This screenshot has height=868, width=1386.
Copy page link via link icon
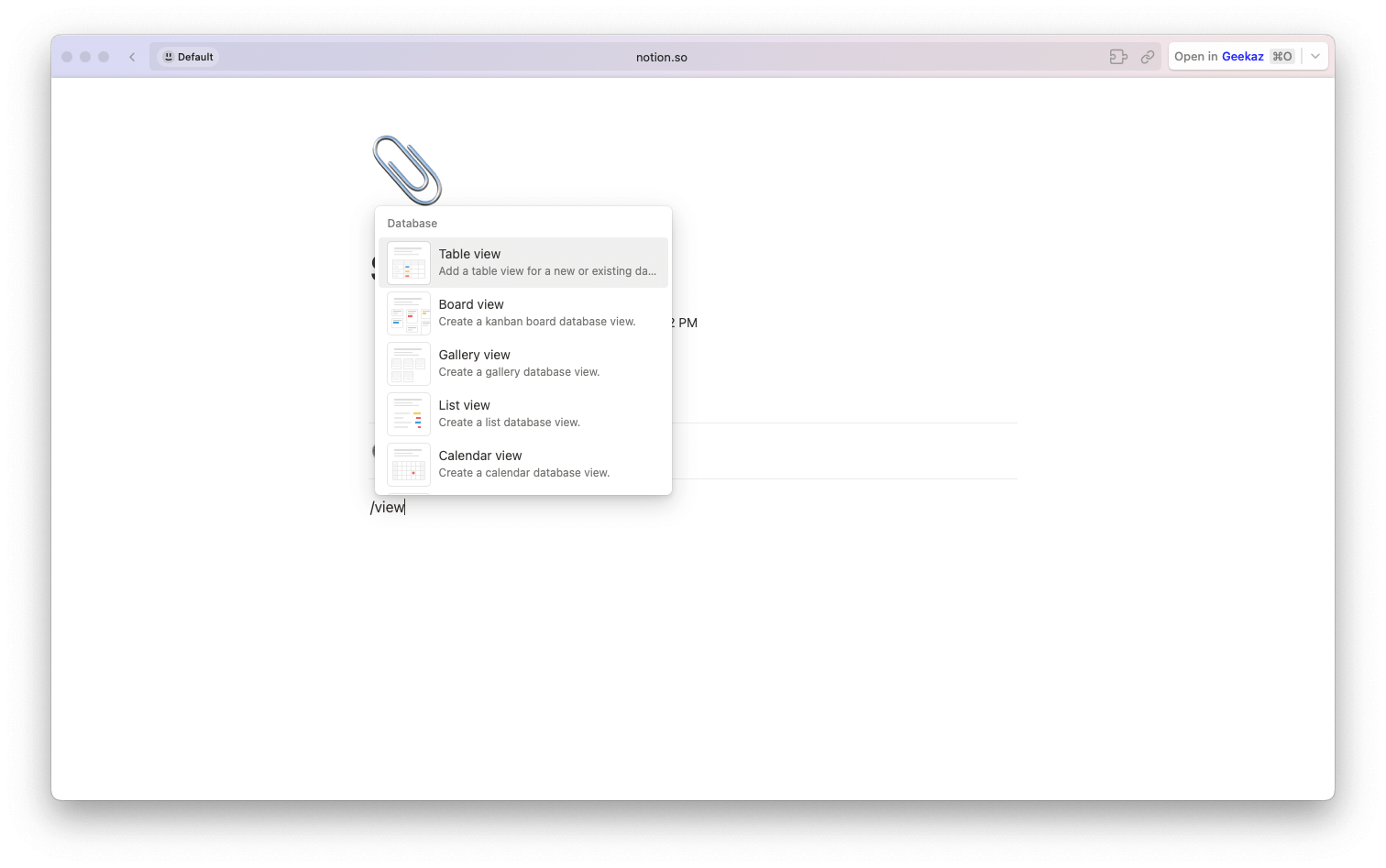point(1148,57)
